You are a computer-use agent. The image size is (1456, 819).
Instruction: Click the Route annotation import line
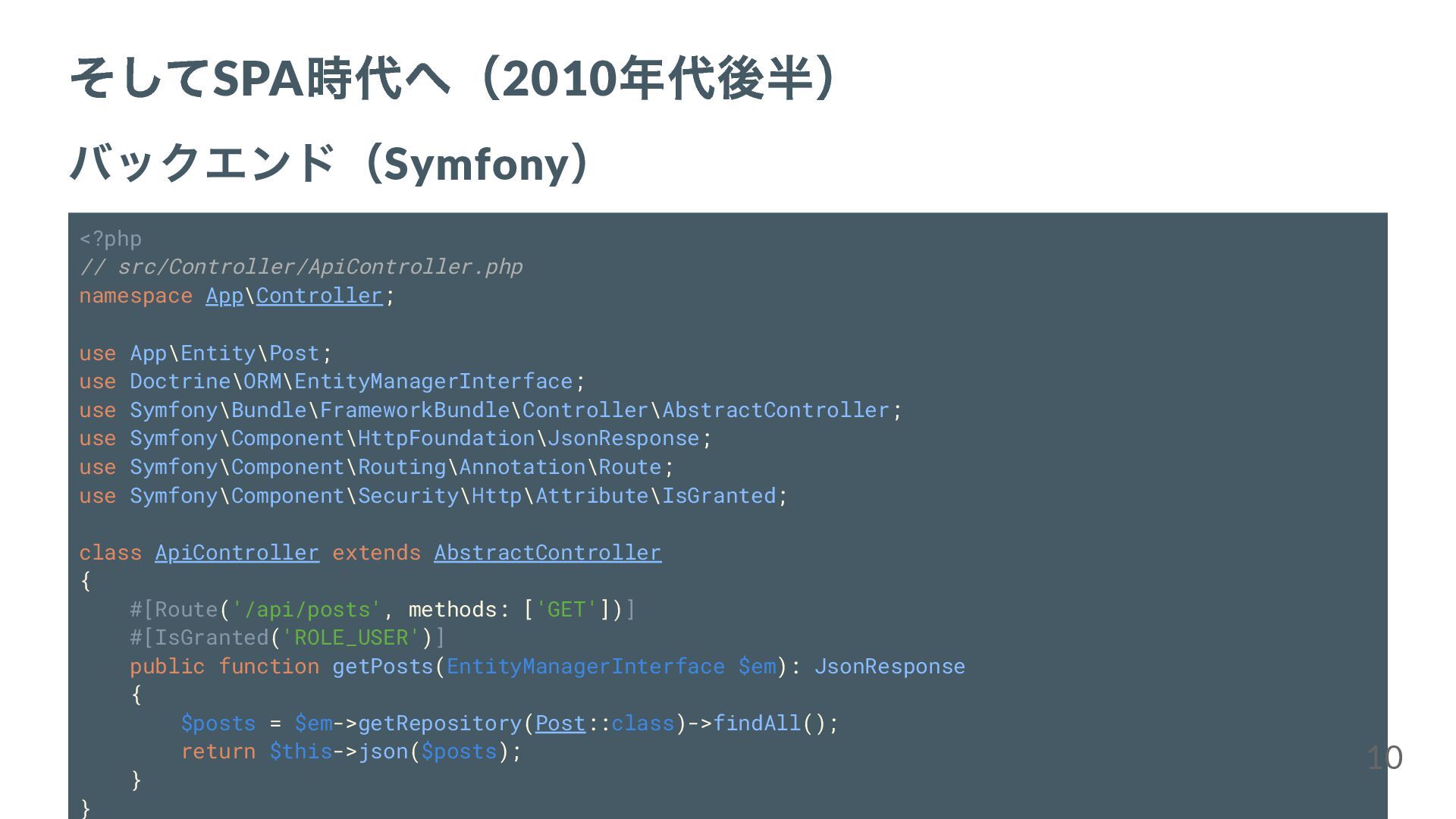(377, 467)
